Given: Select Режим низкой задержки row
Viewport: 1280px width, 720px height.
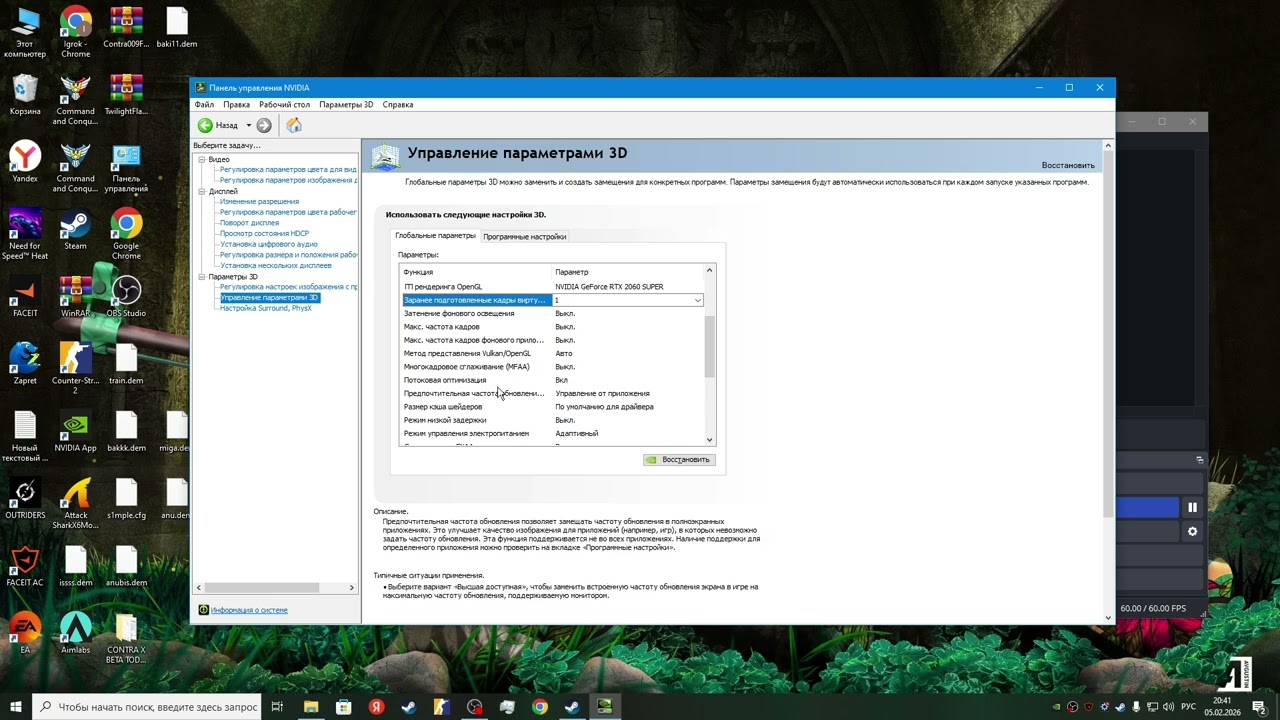Looking at the screenshot, I should tap(552, 420).
